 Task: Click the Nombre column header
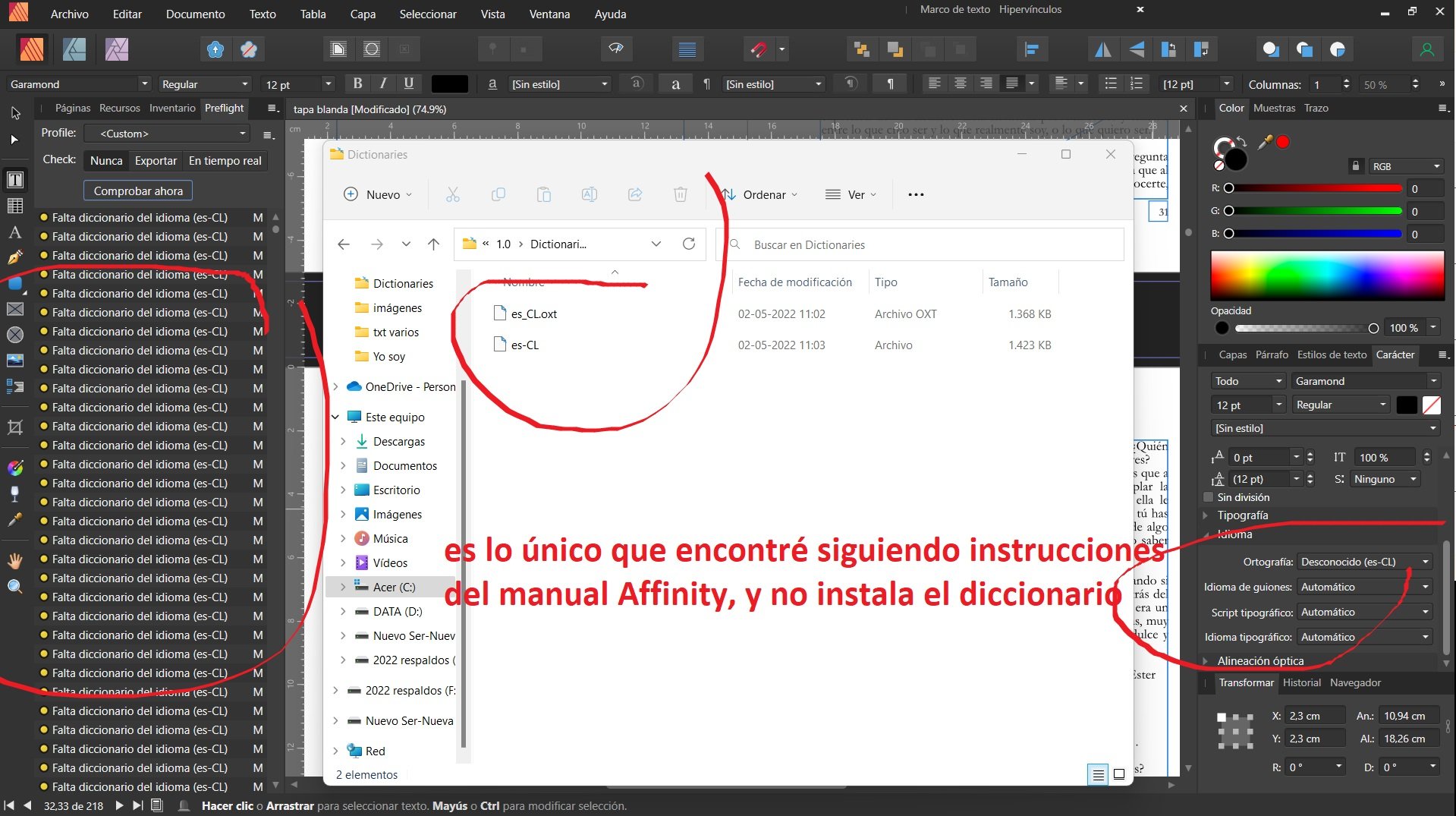[x=524, y=282]
